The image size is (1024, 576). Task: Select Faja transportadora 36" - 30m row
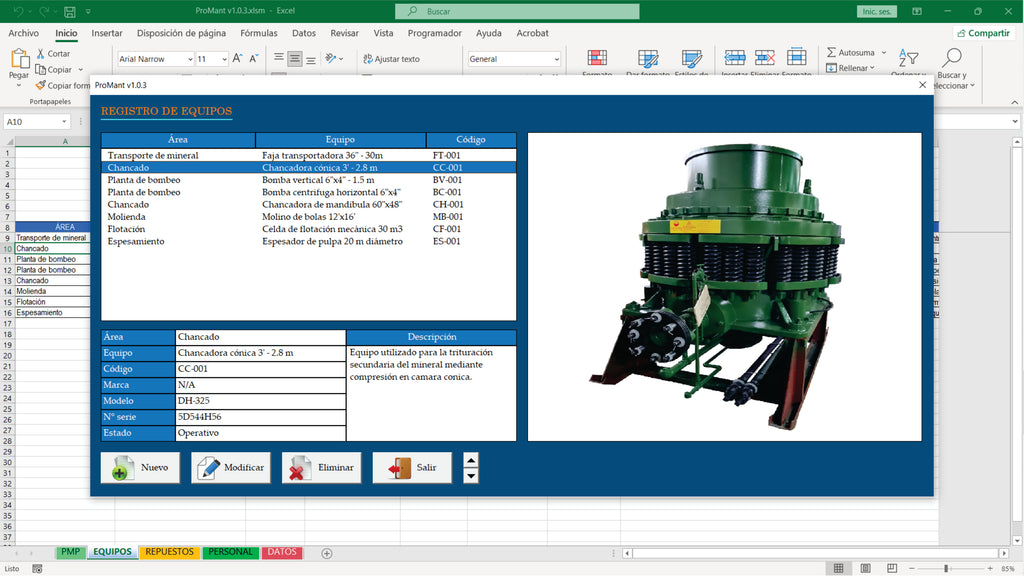point(308,155)
